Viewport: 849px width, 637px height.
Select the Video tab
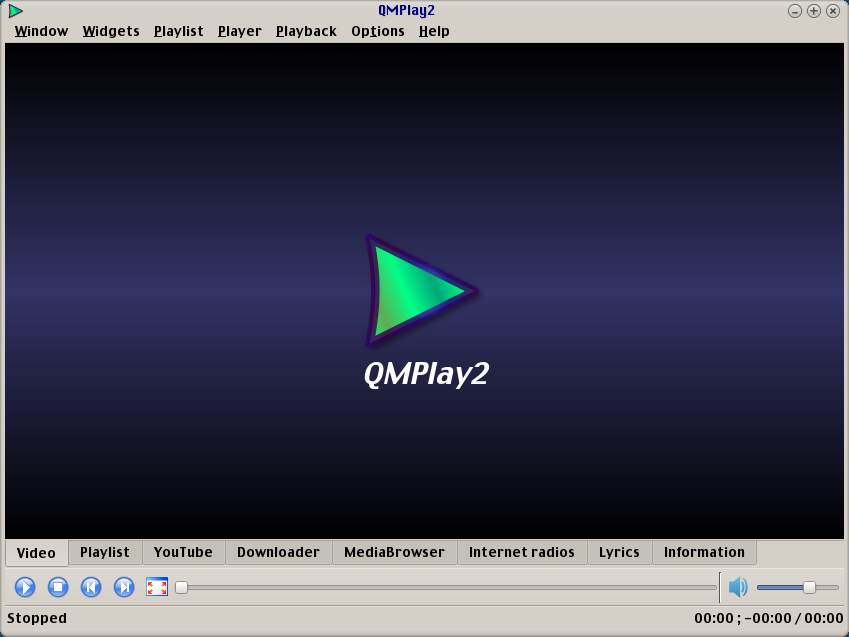pyautogui.click(x=36, y=553)
